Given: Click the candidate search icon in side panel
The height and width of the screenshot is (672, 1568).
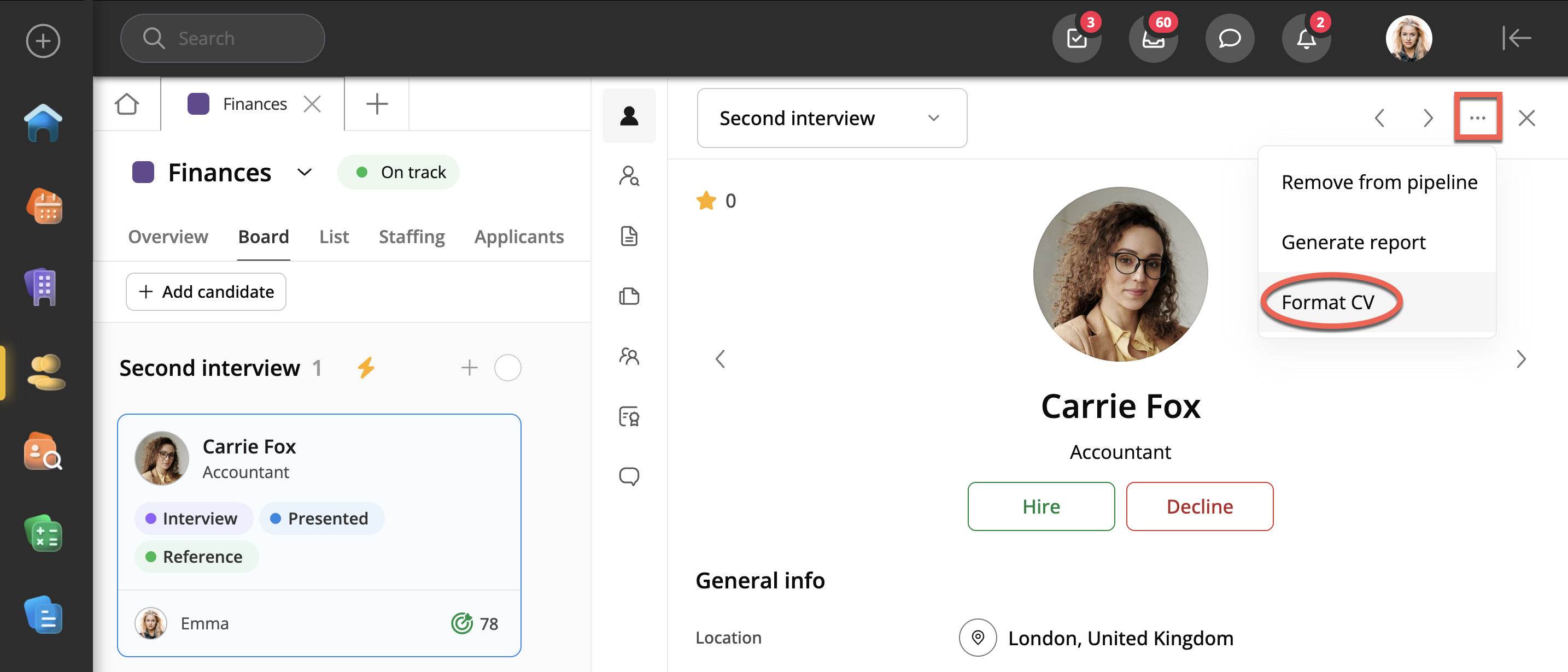Looking at the screenshot, I should pyautogui.click(x=629, y=176).
